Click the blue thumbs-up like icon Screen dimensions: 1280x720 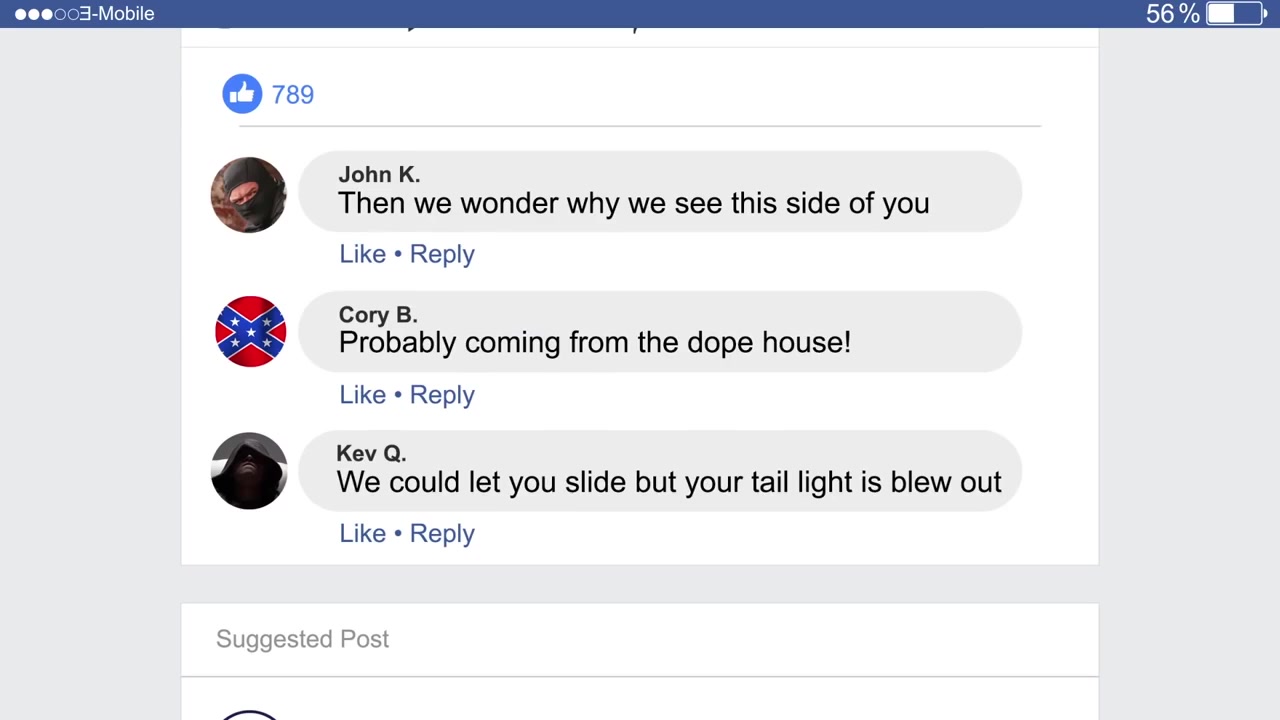pyautogui.click(x=242, y=94)
